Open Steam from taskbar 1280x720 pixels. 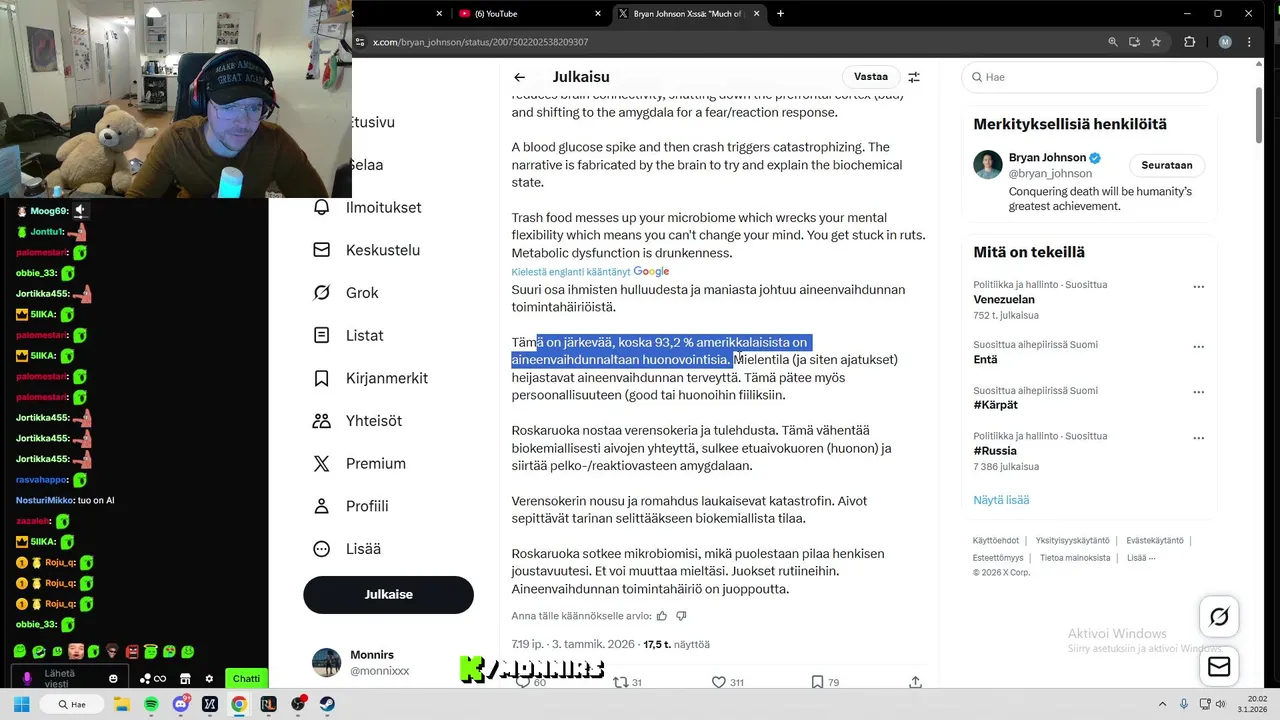[x=327, y=704]
